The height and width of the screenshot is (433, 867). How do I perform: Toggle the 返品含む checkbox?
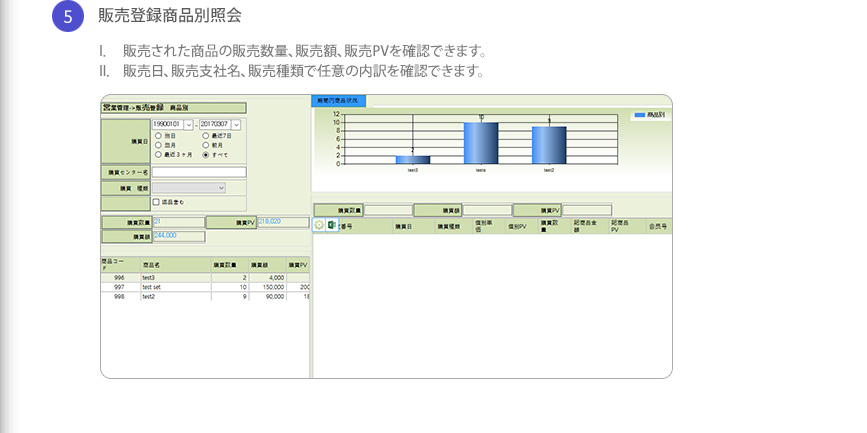point(155,201)
